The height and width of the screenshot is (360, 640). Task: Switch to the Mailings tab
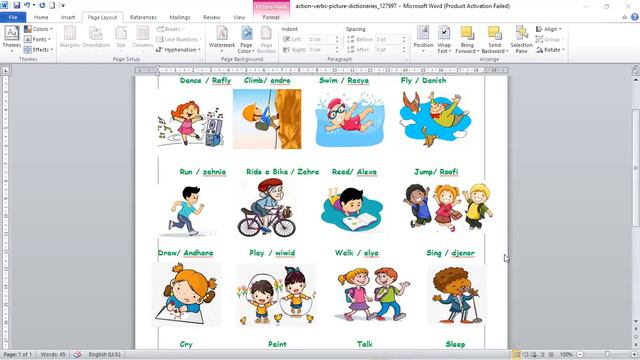tap(180, 17)
